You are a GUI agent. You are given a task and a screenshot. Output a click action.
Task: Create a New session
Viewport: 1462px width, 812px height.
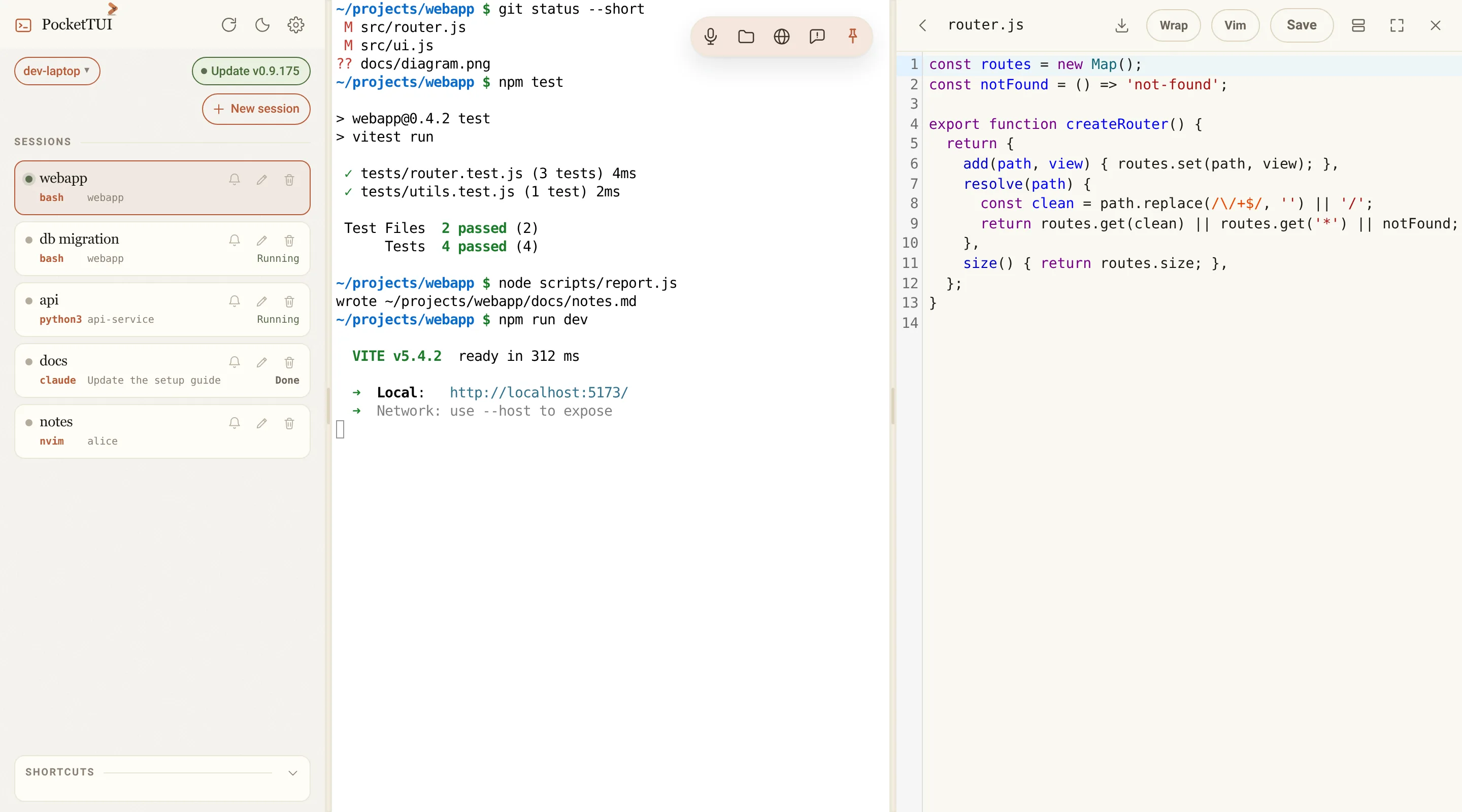(256, 109)
